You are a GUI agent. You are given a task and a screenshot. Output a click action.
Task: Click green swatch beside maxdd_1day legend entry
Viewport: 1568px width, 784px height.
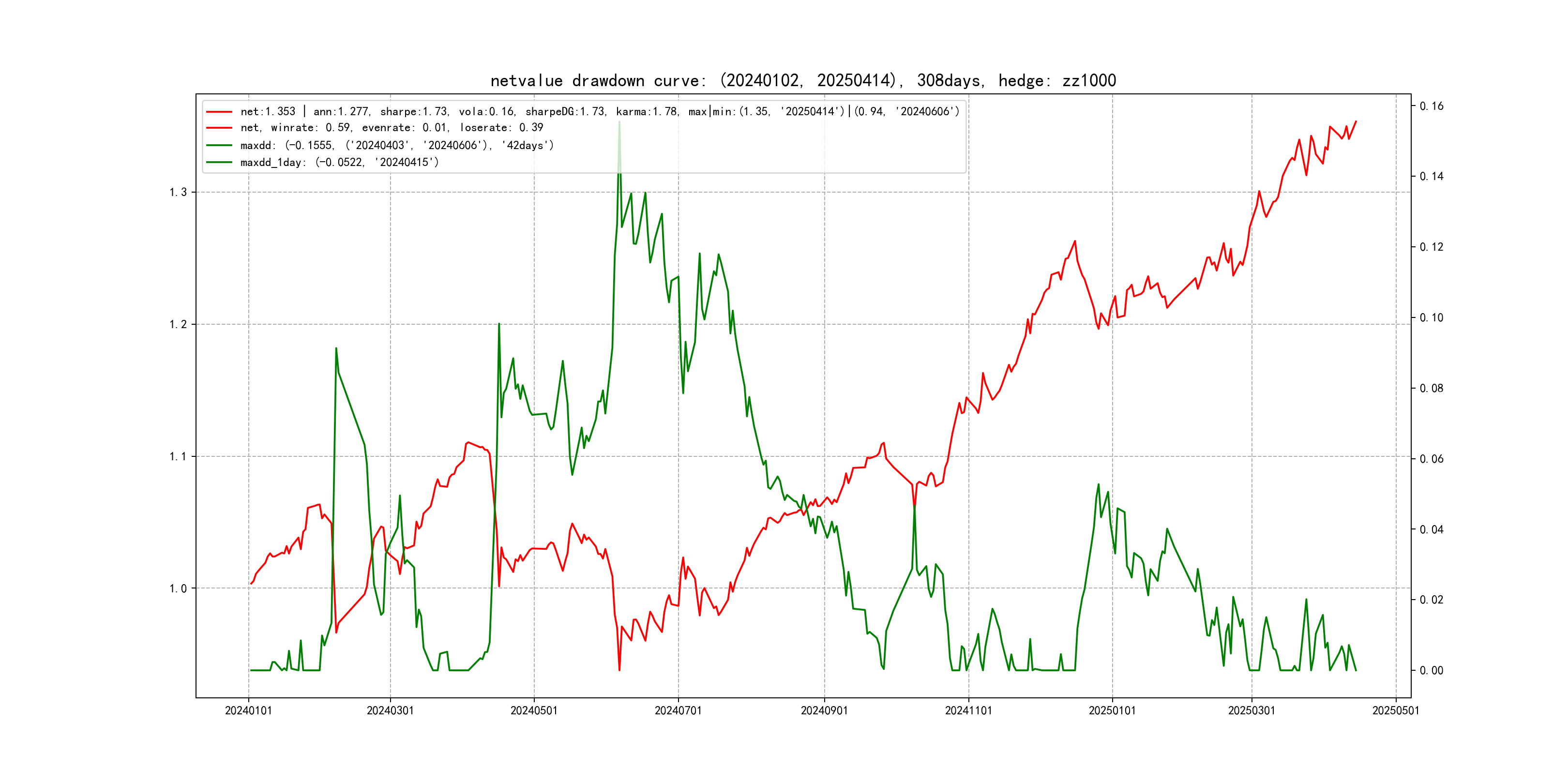(219, 163)
